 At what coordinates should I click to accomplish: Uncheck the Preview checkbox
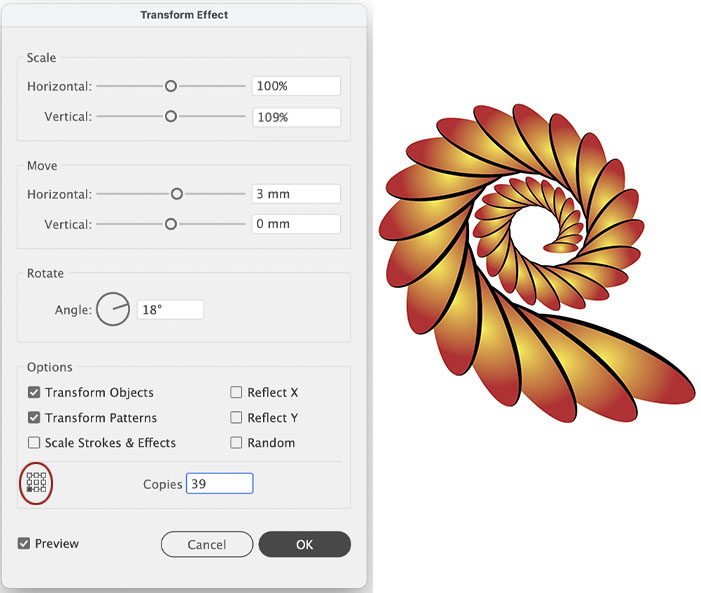click(24, 544)
